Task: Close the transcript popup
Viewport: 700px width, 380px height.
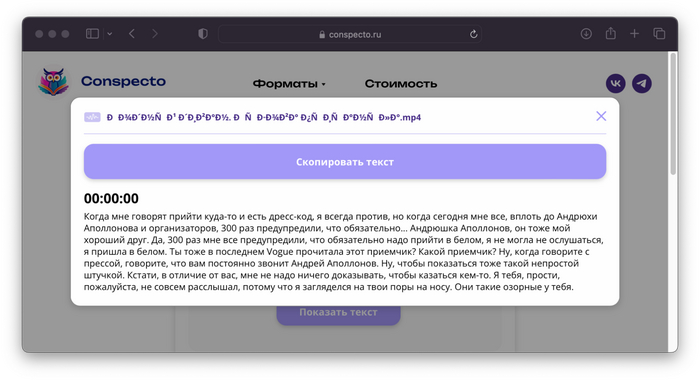Action: [601, 116]
